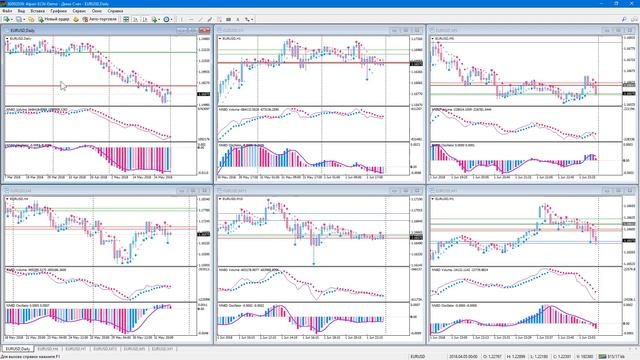The width and height of the screenshot is (640, 360).
Task: Select the Fibonacci retracement tool
Action: click(219, 19)
